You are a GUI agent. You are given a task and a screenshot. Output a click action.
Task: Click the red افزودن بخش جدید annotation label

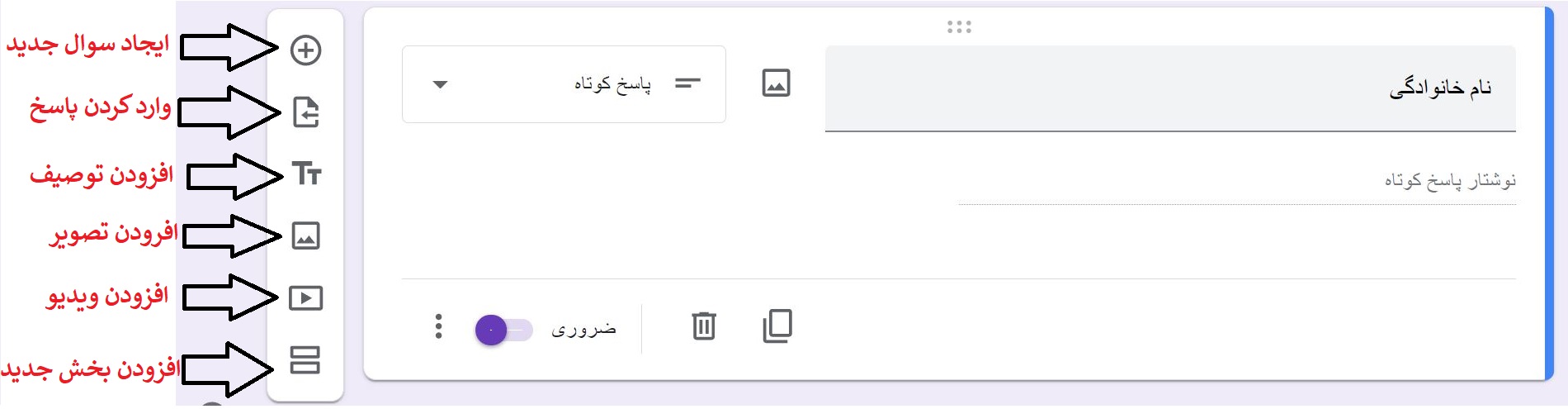point(90,369)
